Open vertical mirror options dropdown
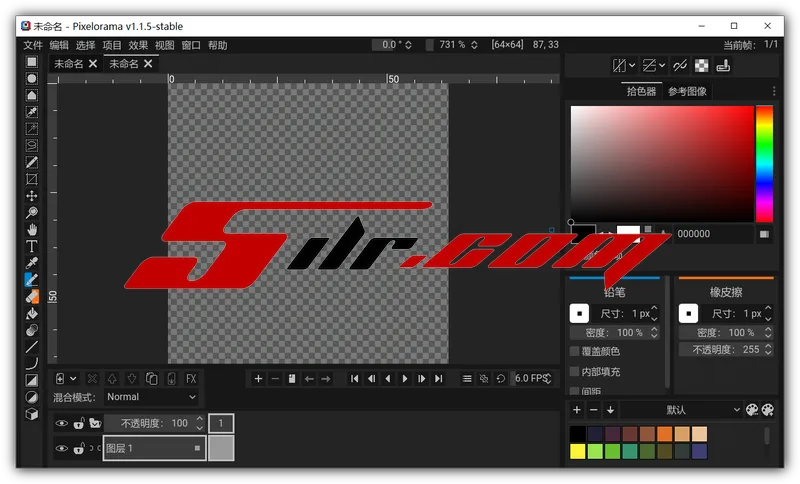The height and width of the screenshot is (484, 800). click(x=662, y=65)
